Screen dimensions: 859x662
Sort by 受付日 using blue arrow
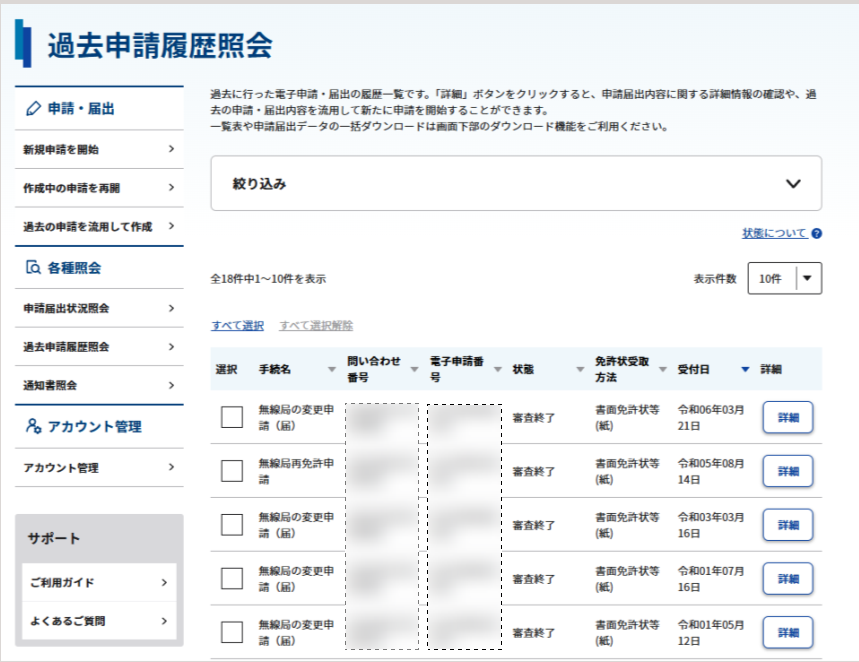[x=745, y=369]
